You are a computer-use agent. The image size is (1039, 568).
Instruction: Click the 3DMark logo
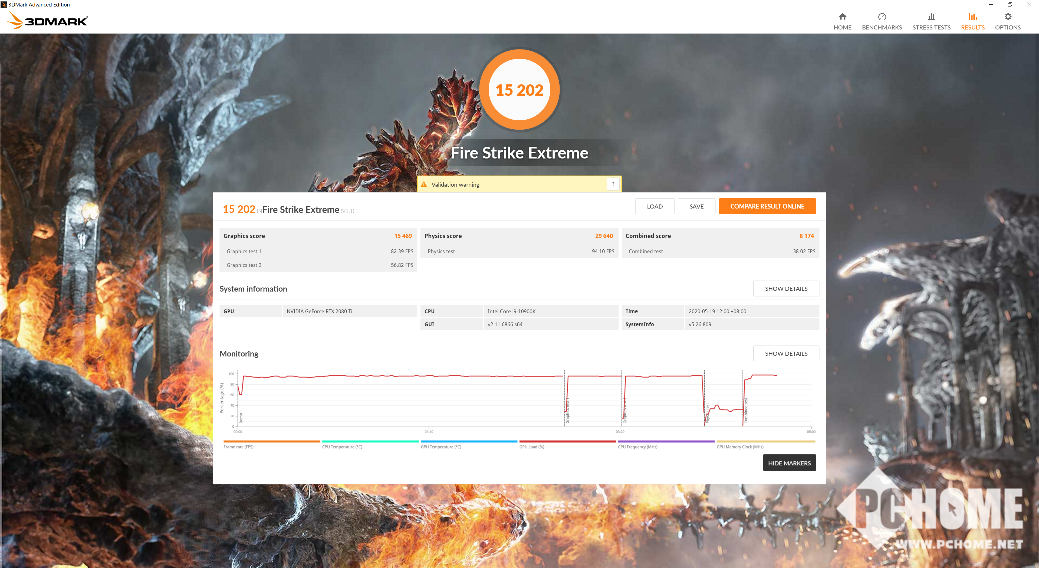48,21
